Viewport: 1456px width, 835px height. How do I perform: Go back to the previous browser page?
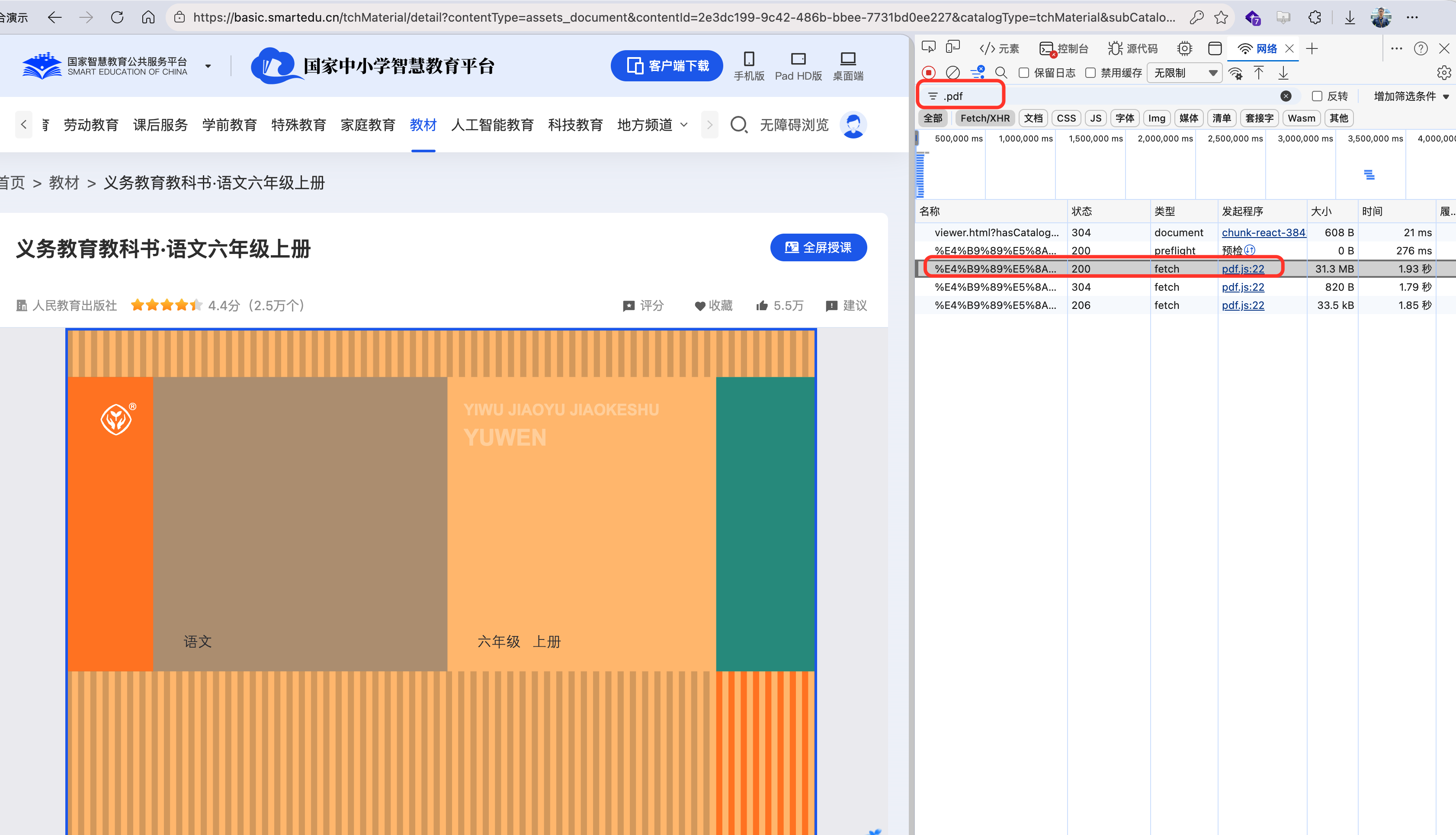55,17
